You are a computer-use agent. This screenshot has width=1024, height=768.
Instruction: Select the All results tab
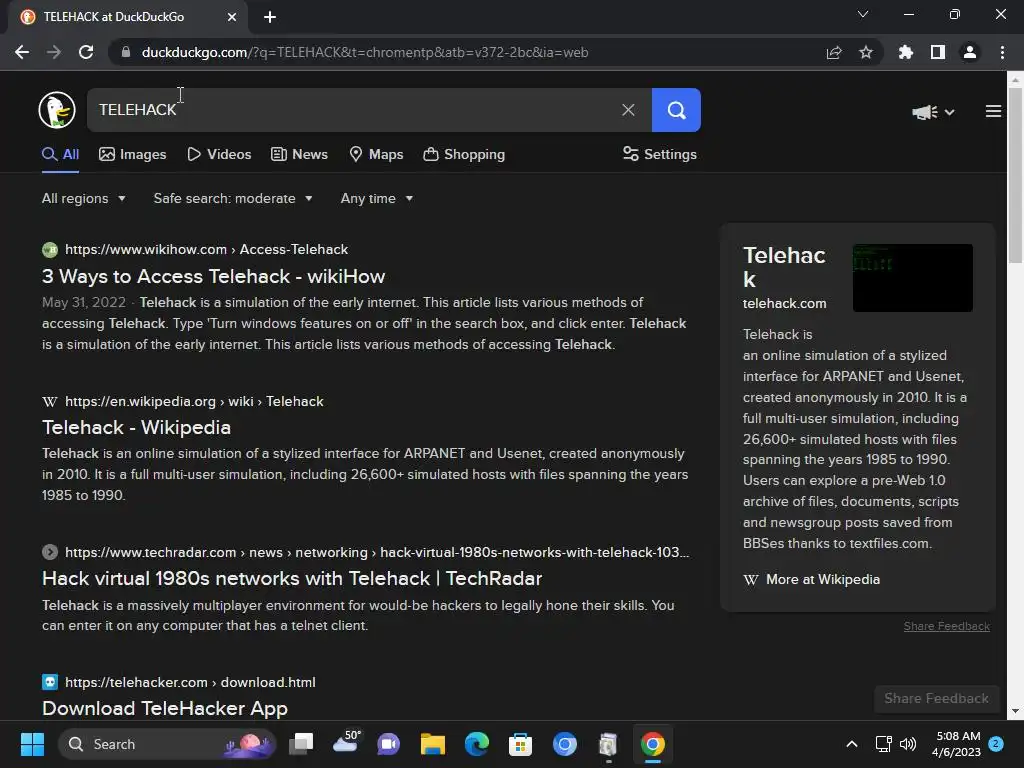point(60,155)
